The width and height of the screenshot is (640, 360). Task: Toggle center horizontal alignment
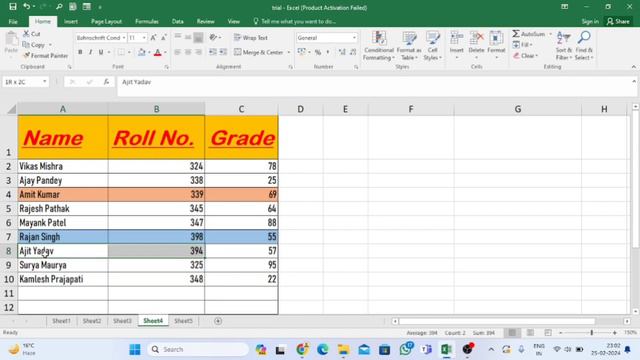tap(188, 52)
